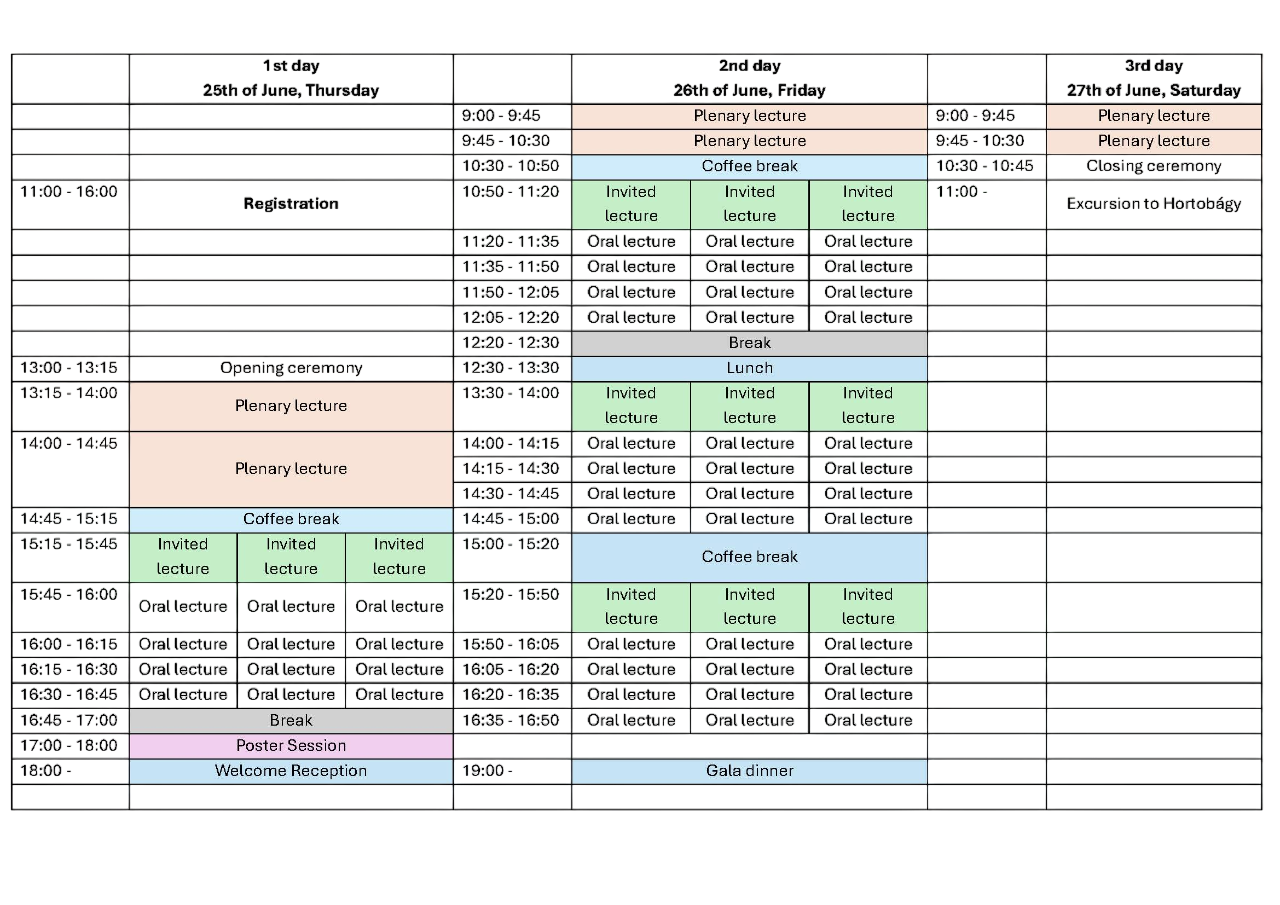Select the 14:45 - 15:15 Coffee break cell
The width and height of the screenshot is (1280, 905).
(x=291, y=519)
